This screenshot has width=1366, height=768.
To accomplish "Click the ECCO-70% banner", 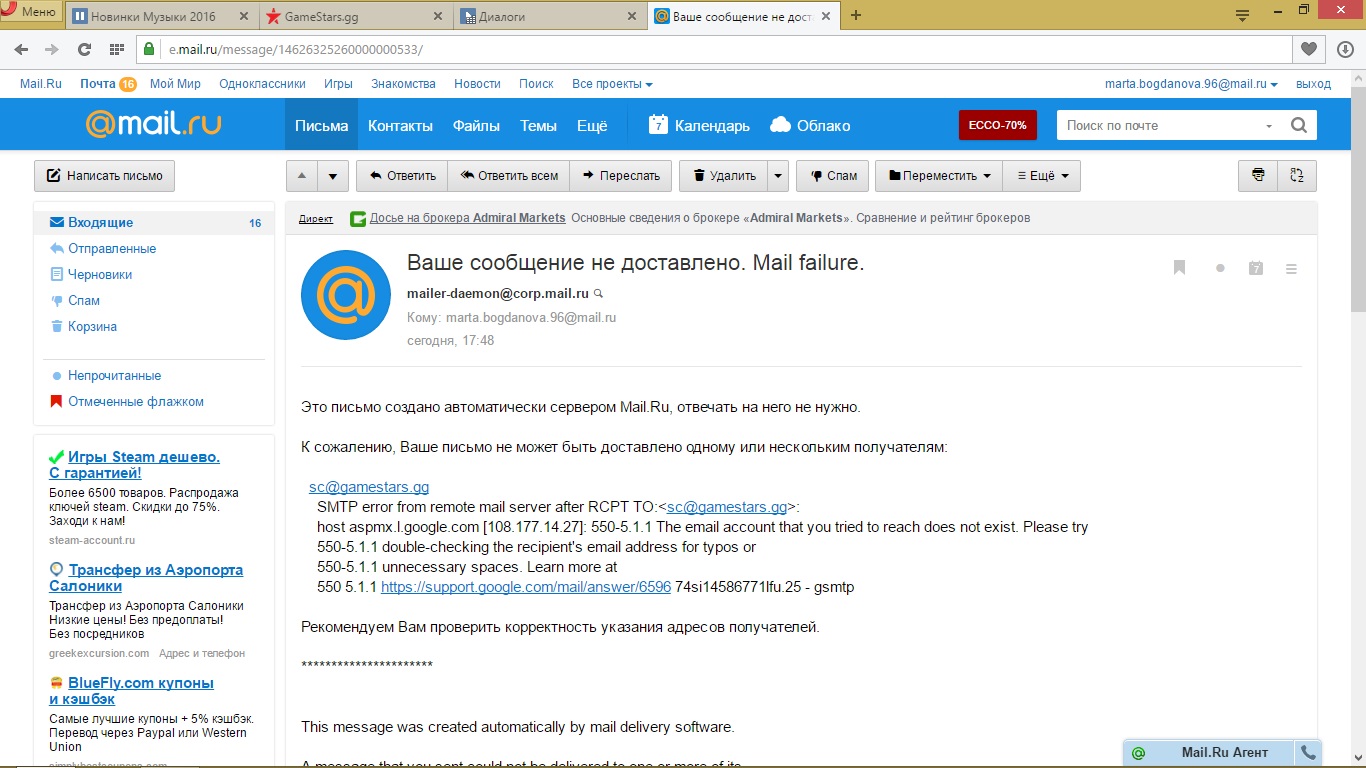I will point(997,125).
